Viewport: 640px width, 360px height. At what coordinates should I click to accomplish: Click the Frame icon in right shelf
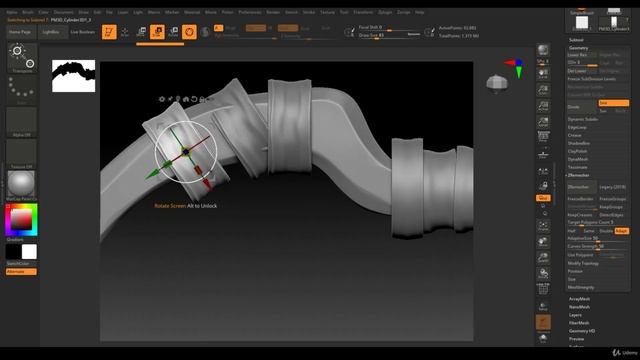coord(543,226)
